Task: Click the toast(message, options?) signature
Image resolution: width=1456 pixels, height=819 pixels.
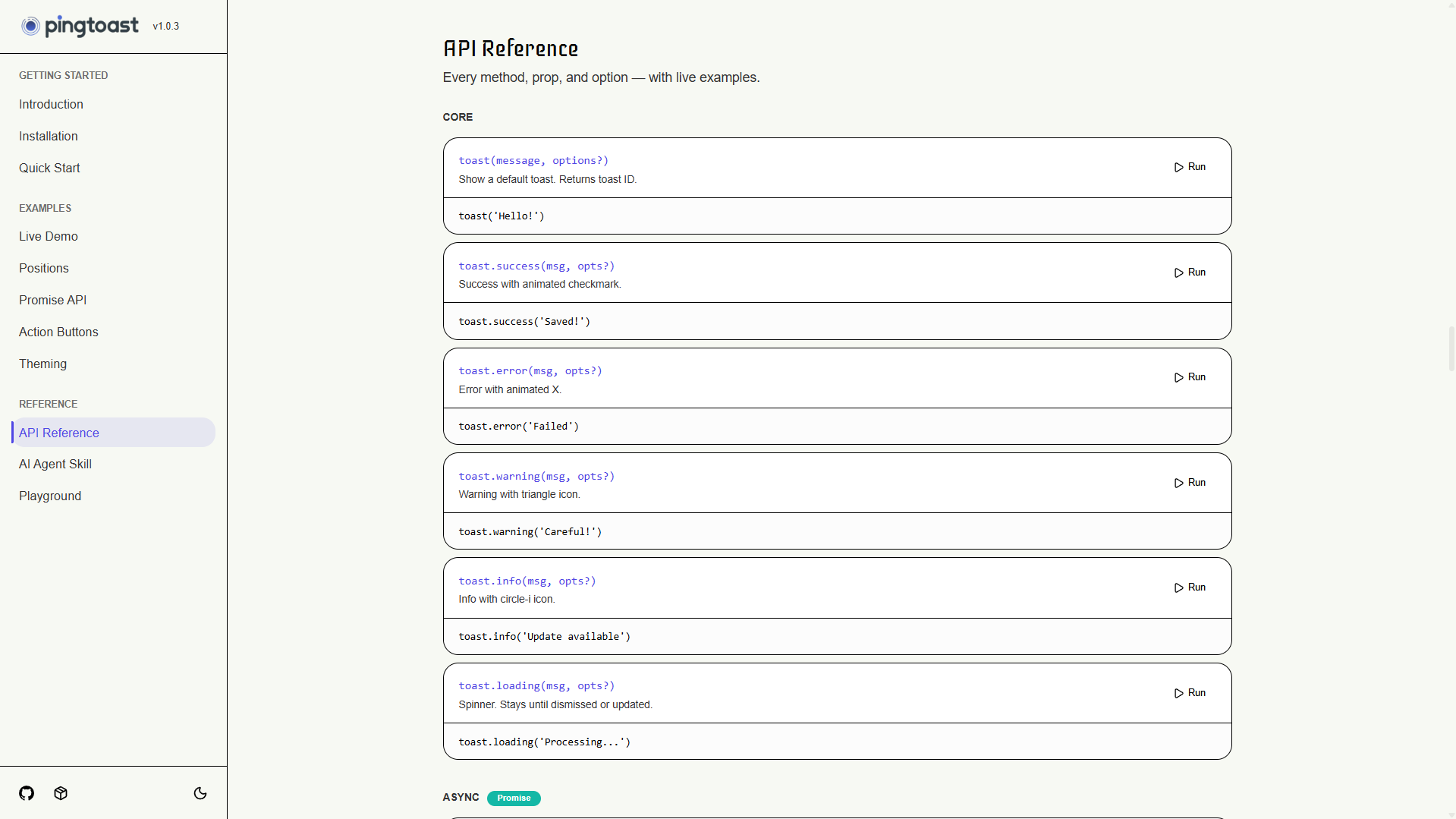Action: point(533,161)
